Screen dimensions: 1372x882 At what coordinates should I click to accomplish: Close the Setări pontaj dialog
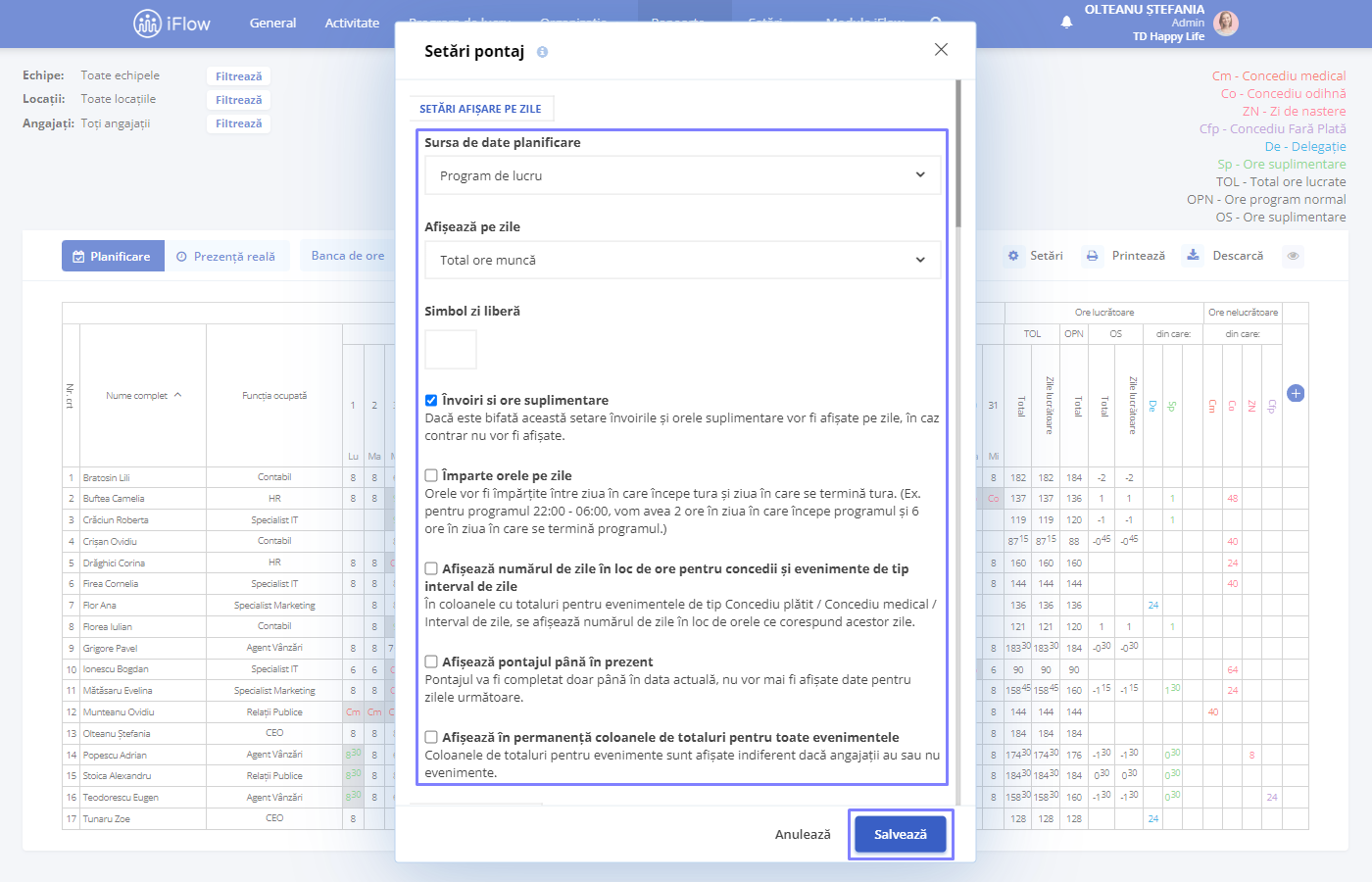pos(941,49)
